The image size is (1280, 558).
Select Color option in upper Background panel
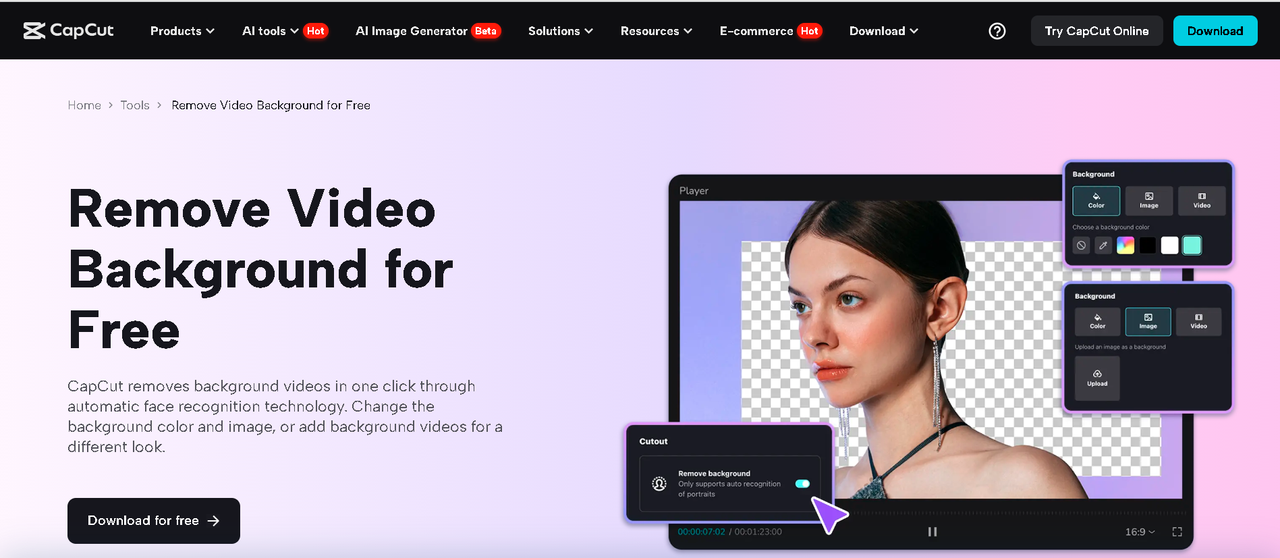coord(1096,200)
